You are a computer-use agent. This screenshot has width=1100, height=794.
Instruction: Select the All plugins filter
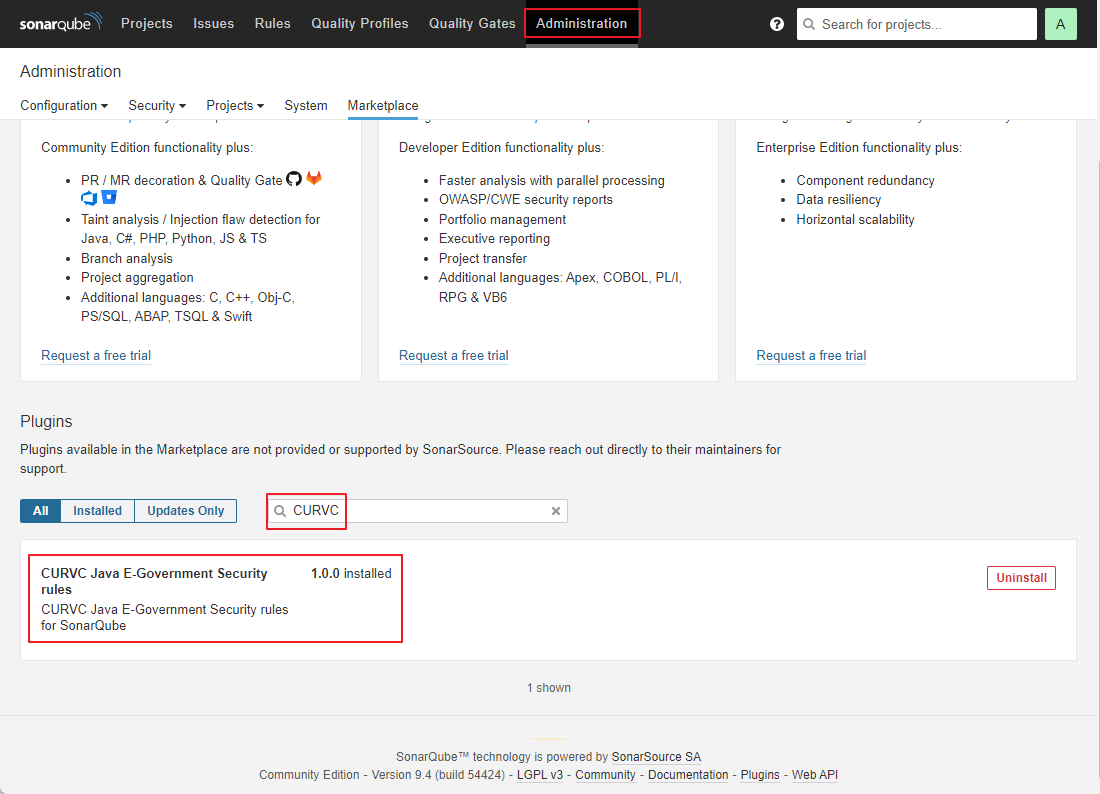(x=41, y=511)
